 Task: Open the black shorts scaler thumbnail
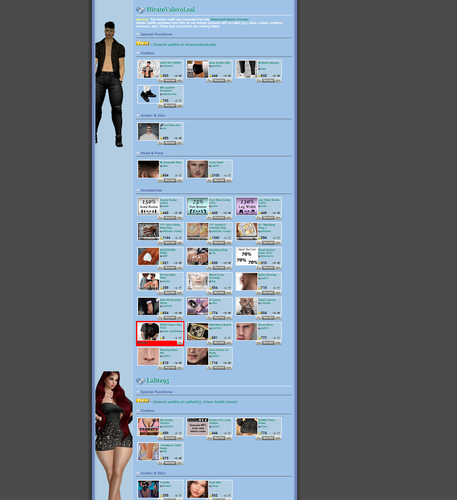[197, 69]
